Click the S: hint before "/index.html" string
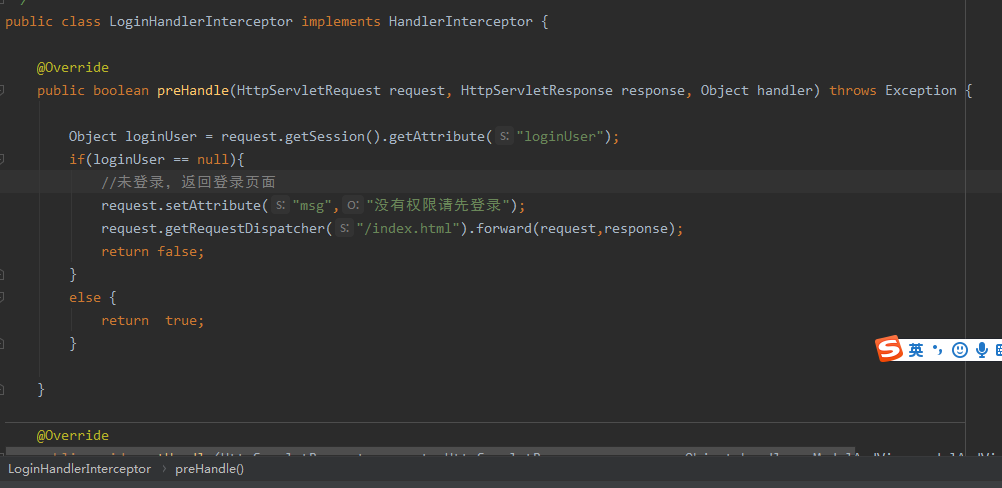Viewport: 1002px width, 488px height. [x=344, y=228]
